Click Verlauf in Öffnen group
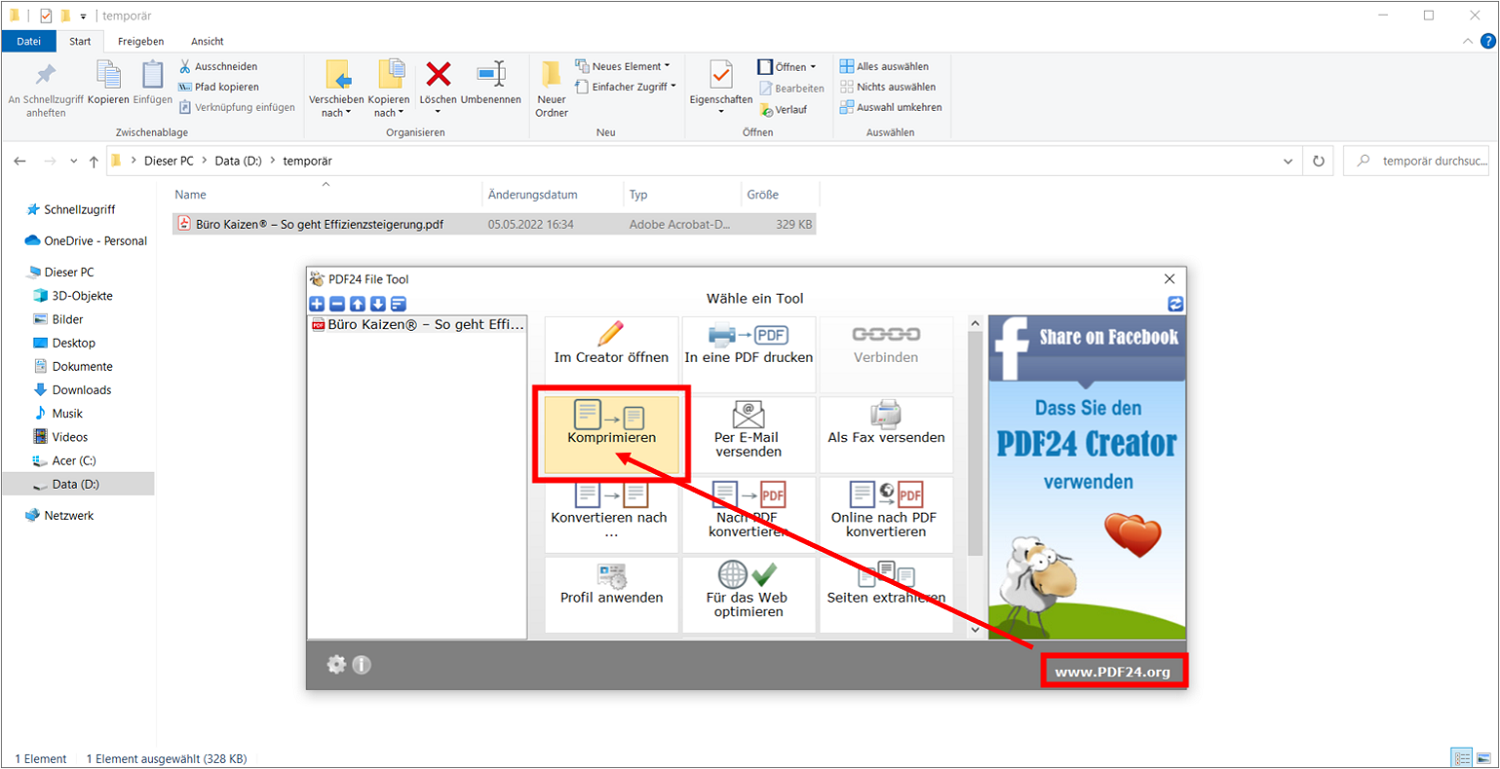 click(783, 109)
